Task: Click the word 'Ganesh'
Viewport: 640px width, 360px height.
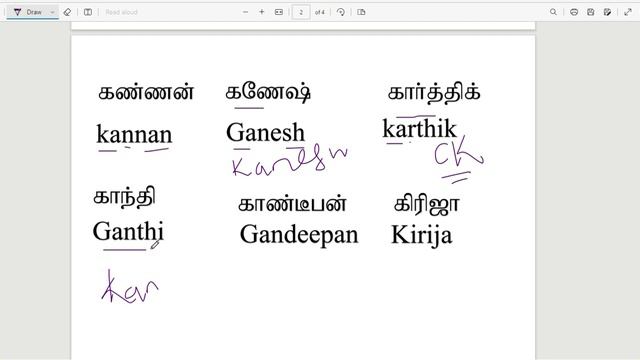Action: pyautogui.click(x=265, y=132)
